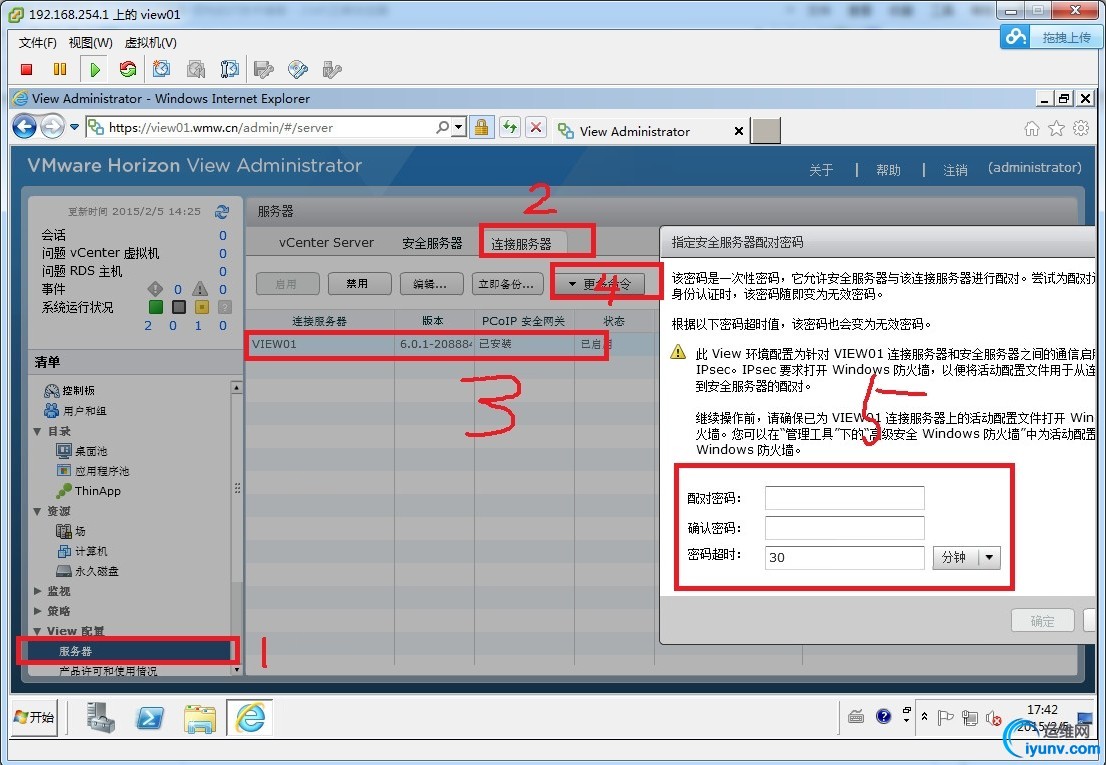Screen dimensions: 1106x765
Task: Open PowerShell from the taskbar
Action: (x=150, y=718)
